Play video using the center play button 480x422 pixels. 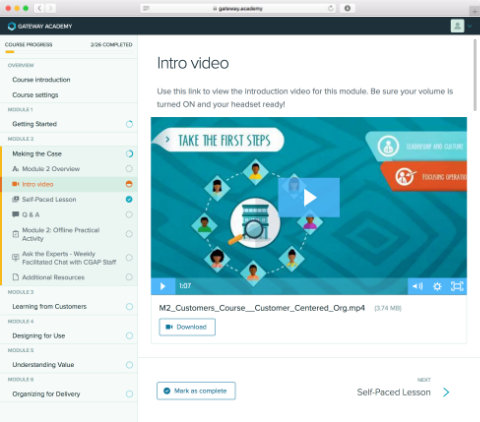(x=309, y=198)
